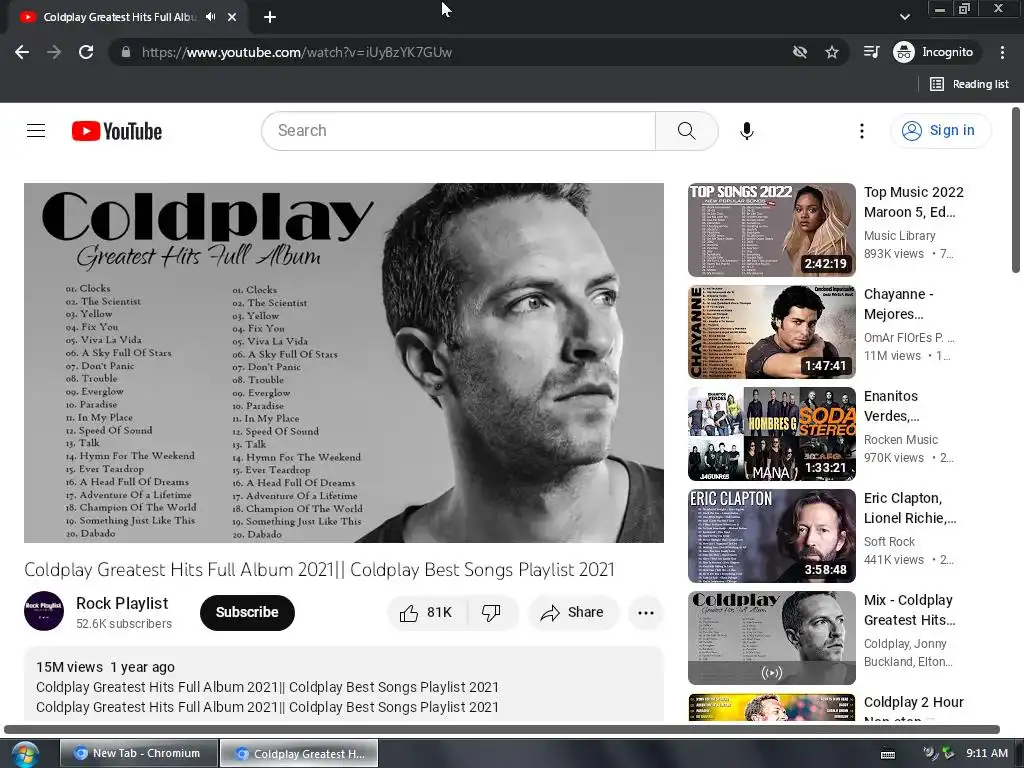Open Chayanne Mejores video thumbnail
Viewport: 1024px width, 768px height.
coord(771,332)
